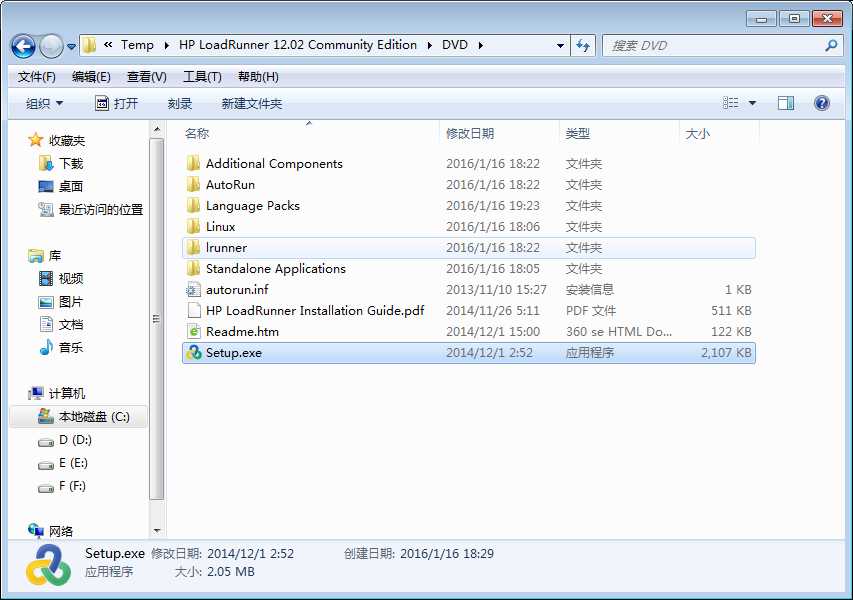Image resolution: width=853 pixels, height=600 pixels.
Task: Click the magnifier search icon
Action: (831, 46)
